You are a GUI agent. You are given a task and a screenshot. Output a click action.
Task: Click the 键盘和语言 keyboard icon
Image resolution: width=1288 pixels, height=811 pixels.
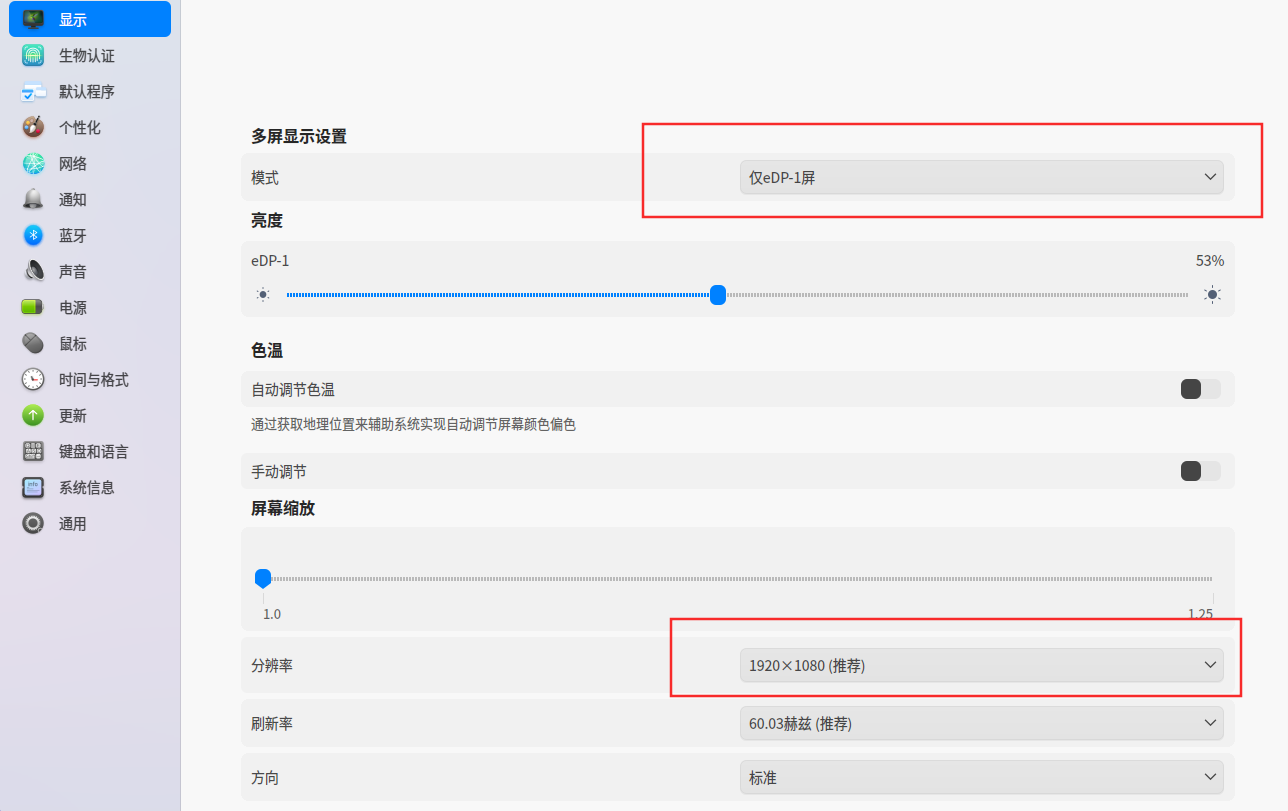(34, 451)
